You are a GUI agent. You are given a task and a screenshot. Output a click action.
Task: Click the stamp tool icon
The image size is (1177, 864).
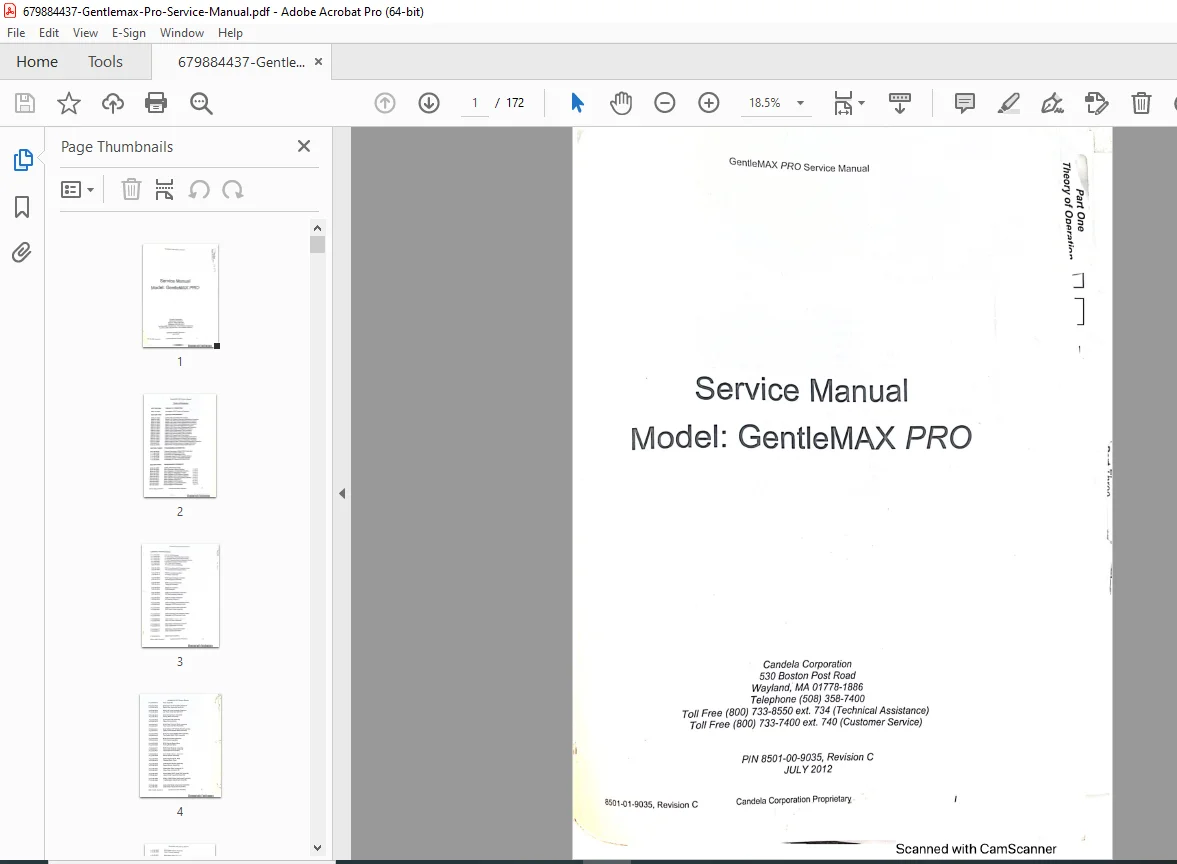[x=1096, y=103]
